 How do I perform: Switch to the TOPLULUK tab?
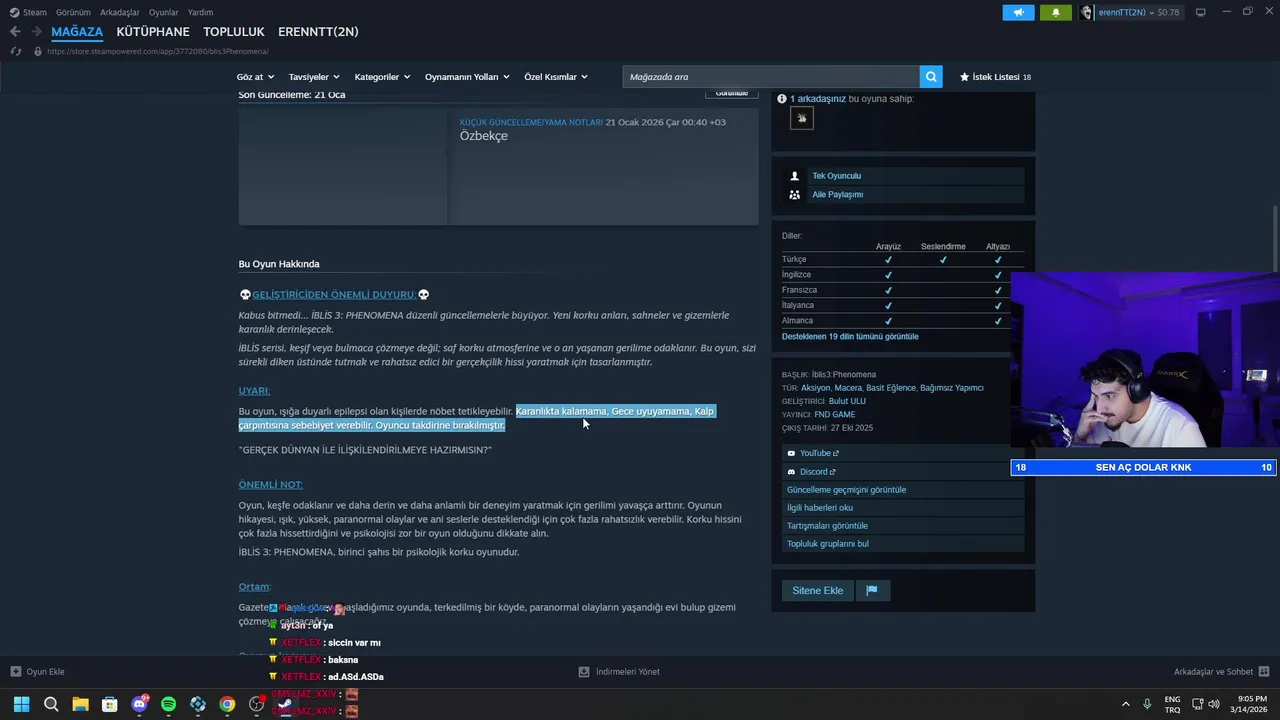pyautogui.click(x=234, y=32)
